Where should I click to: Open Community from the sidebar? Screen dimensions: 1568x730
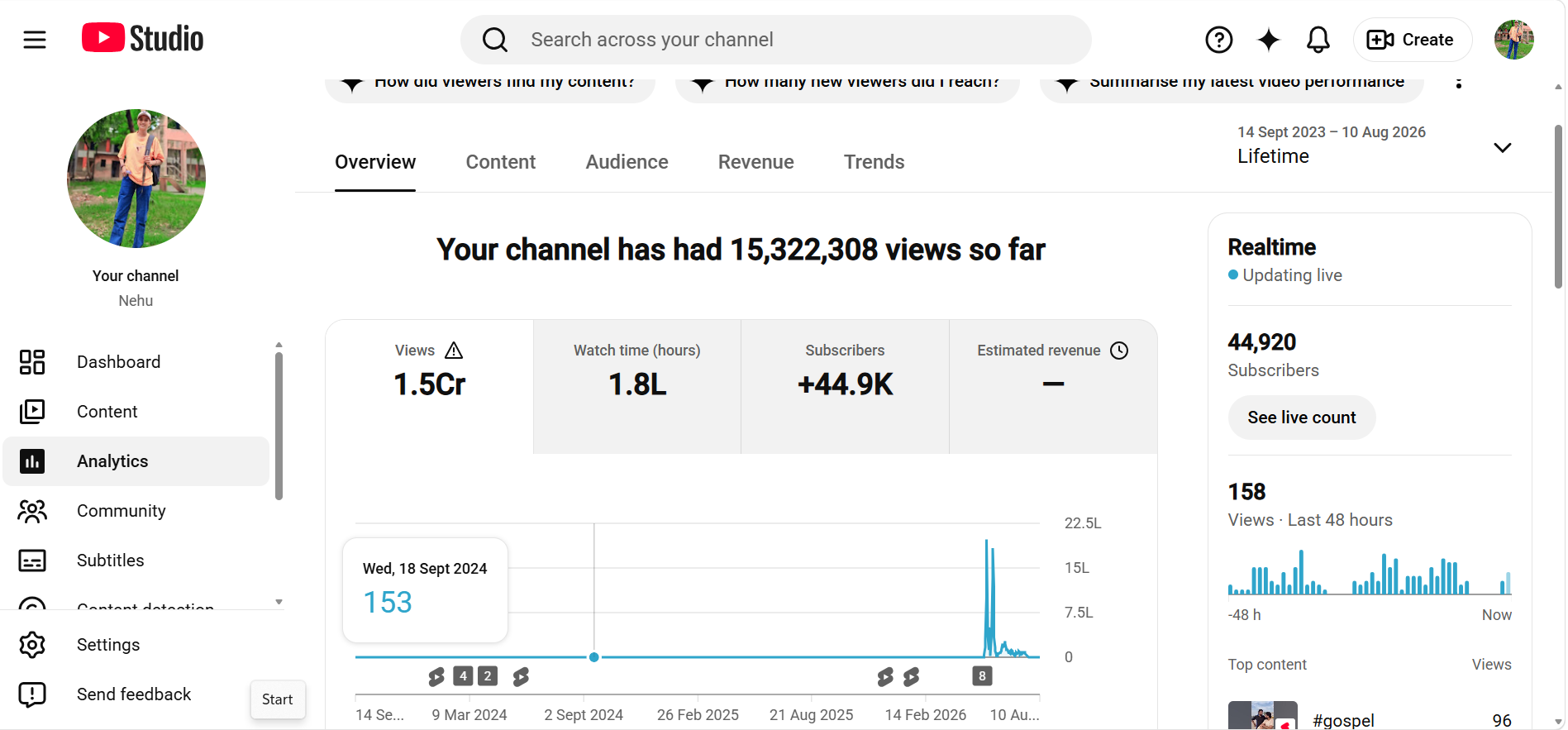tap(137, 511)
